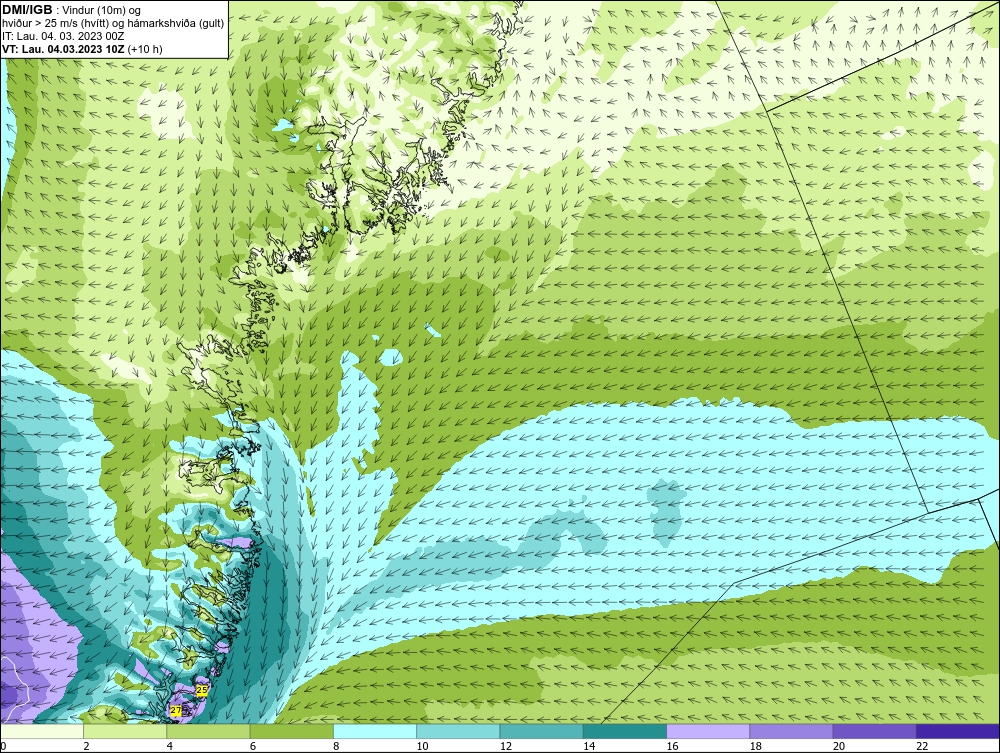The width and height of the screenshot is (1000, 753).
Task: Click the darkest purple legend color above 22
Action: [x=957, y=731]
